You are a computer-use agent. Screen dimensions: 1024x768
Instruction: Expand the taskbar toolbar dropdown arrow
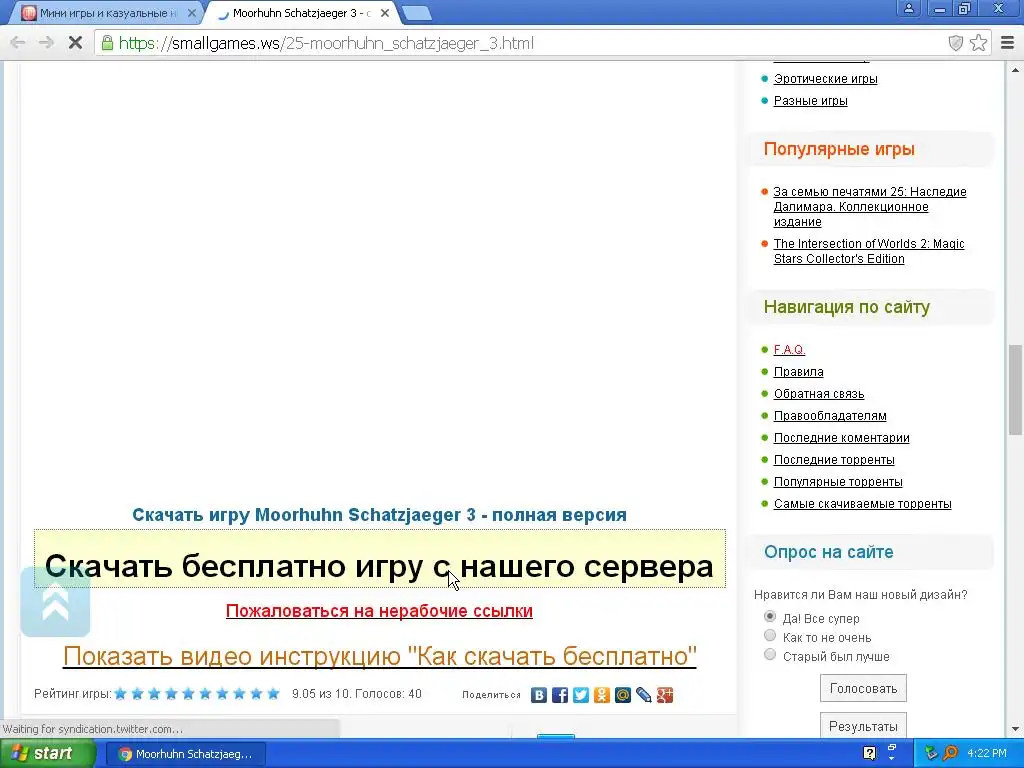[x=892, y=759]
